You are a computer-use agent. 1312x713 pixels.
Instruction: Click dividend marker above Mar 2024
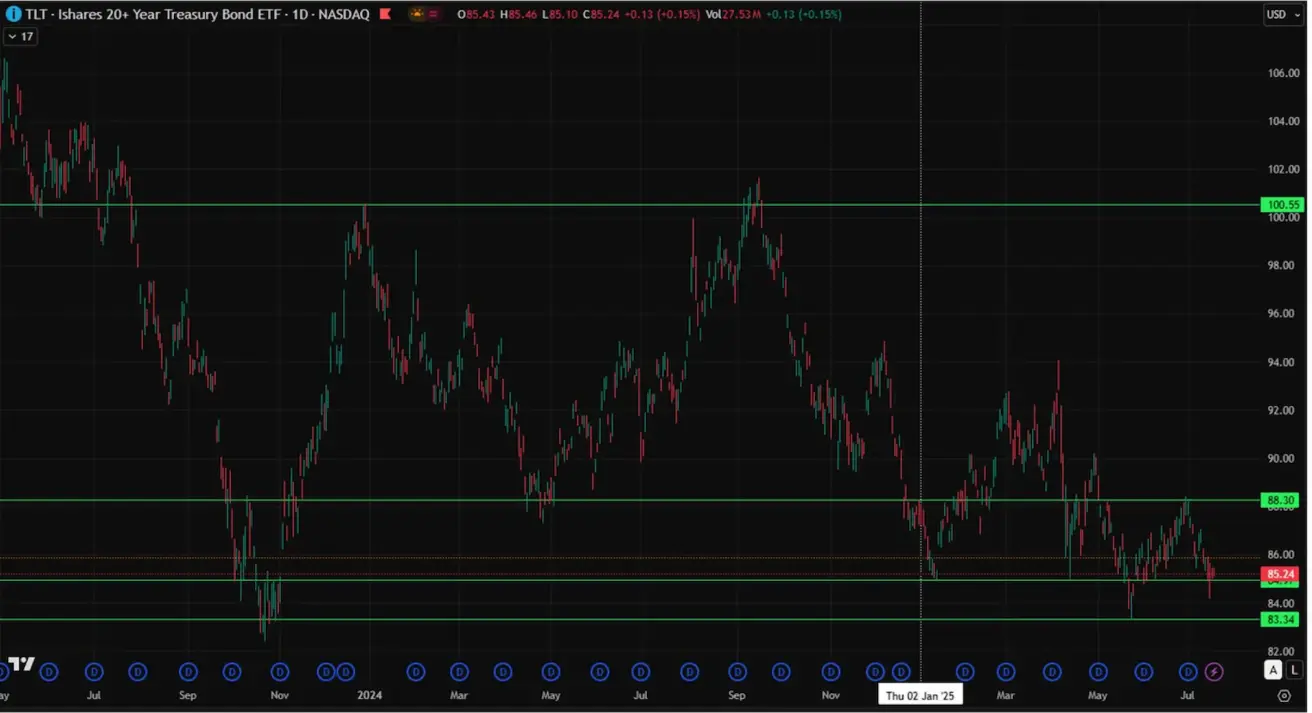(x=459, y=671)
